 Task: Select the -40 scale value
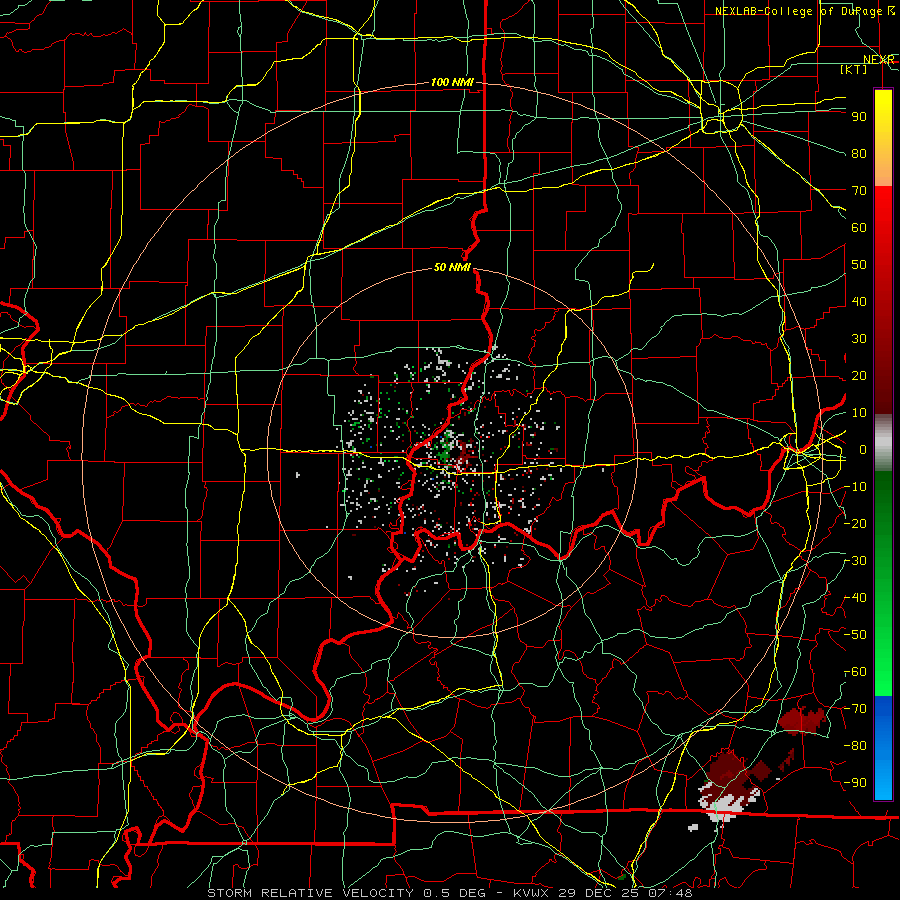point(855,598)
